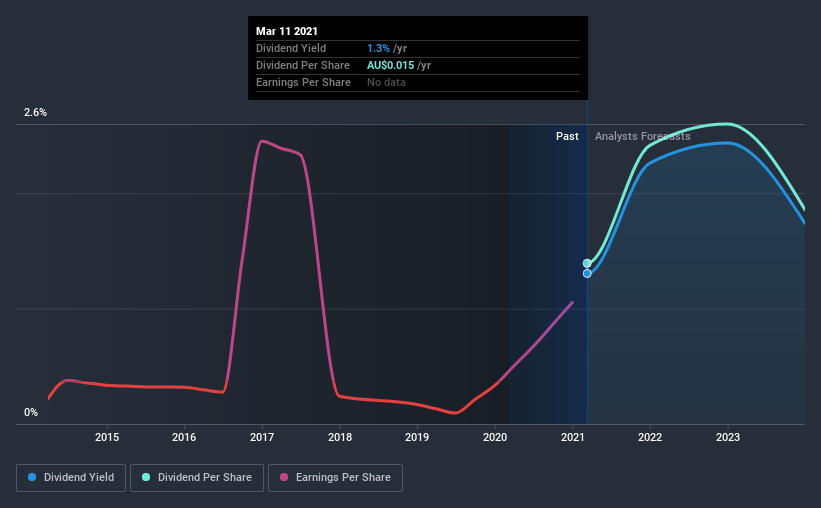Click the 1.3% dividend yield value in tooltip

[378, 48]
